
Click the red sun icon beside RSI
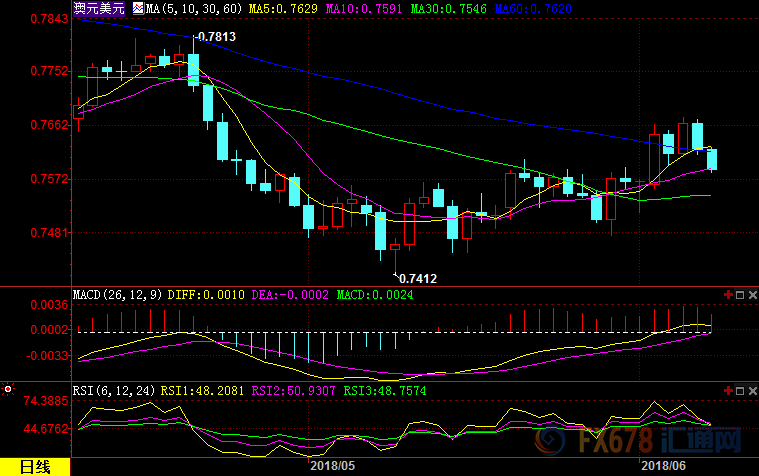pos(7,388)
